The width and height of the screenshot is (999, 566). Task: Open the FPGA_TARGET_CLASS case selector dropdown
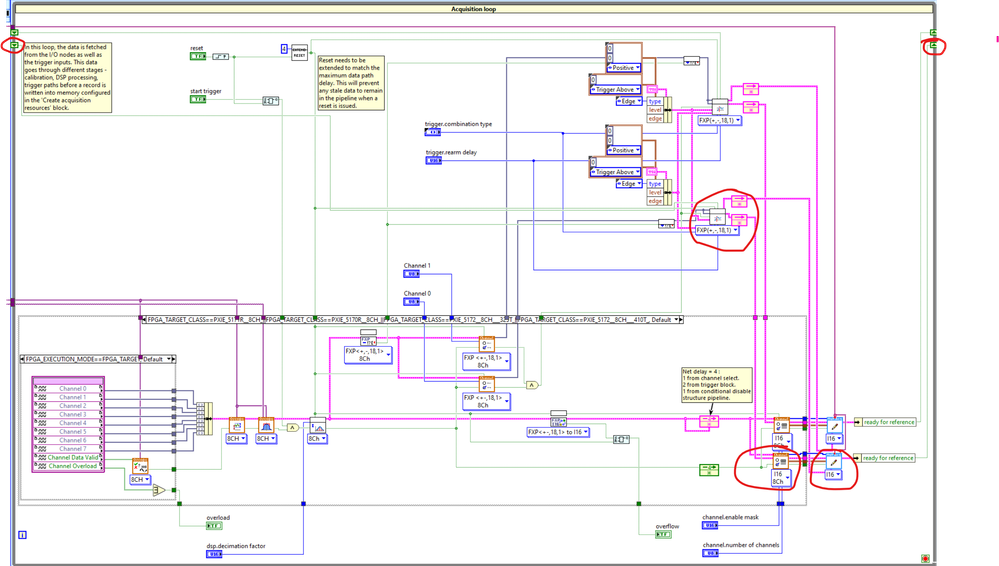(677, 319)
